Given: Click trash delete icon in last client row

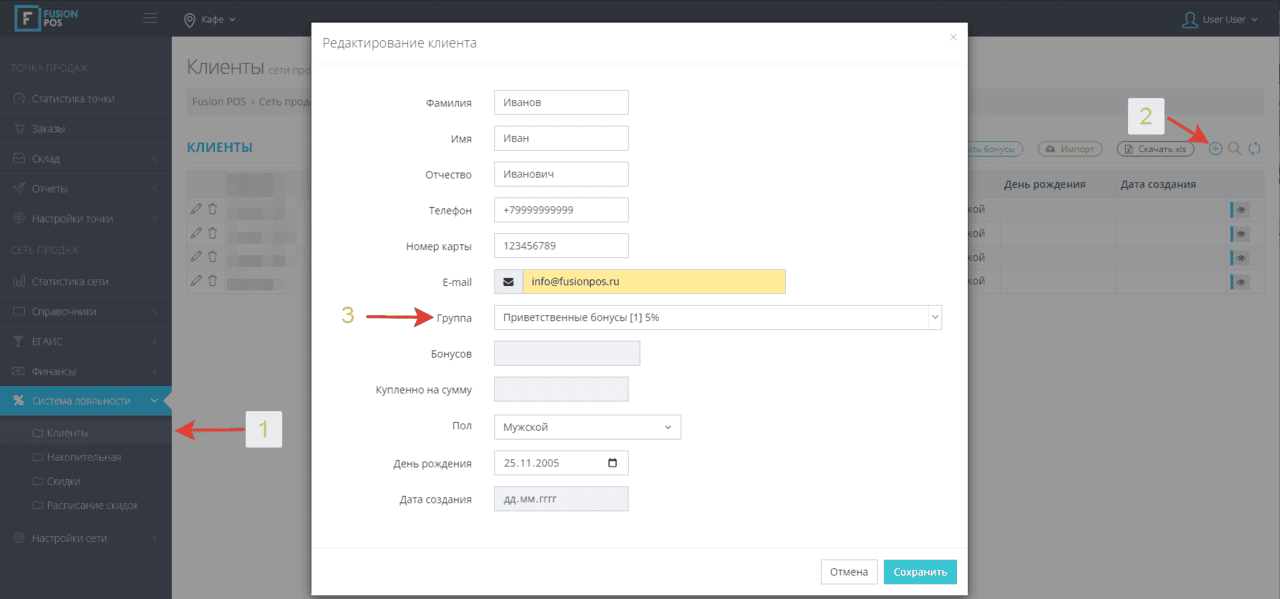Looking at the screenshot, I should [212, 281].
